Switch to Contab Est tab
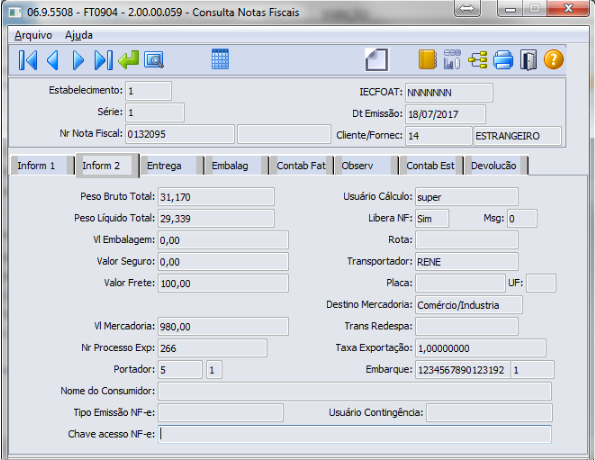The height and width of the screenshot is (460, 595). click(431, 165)
